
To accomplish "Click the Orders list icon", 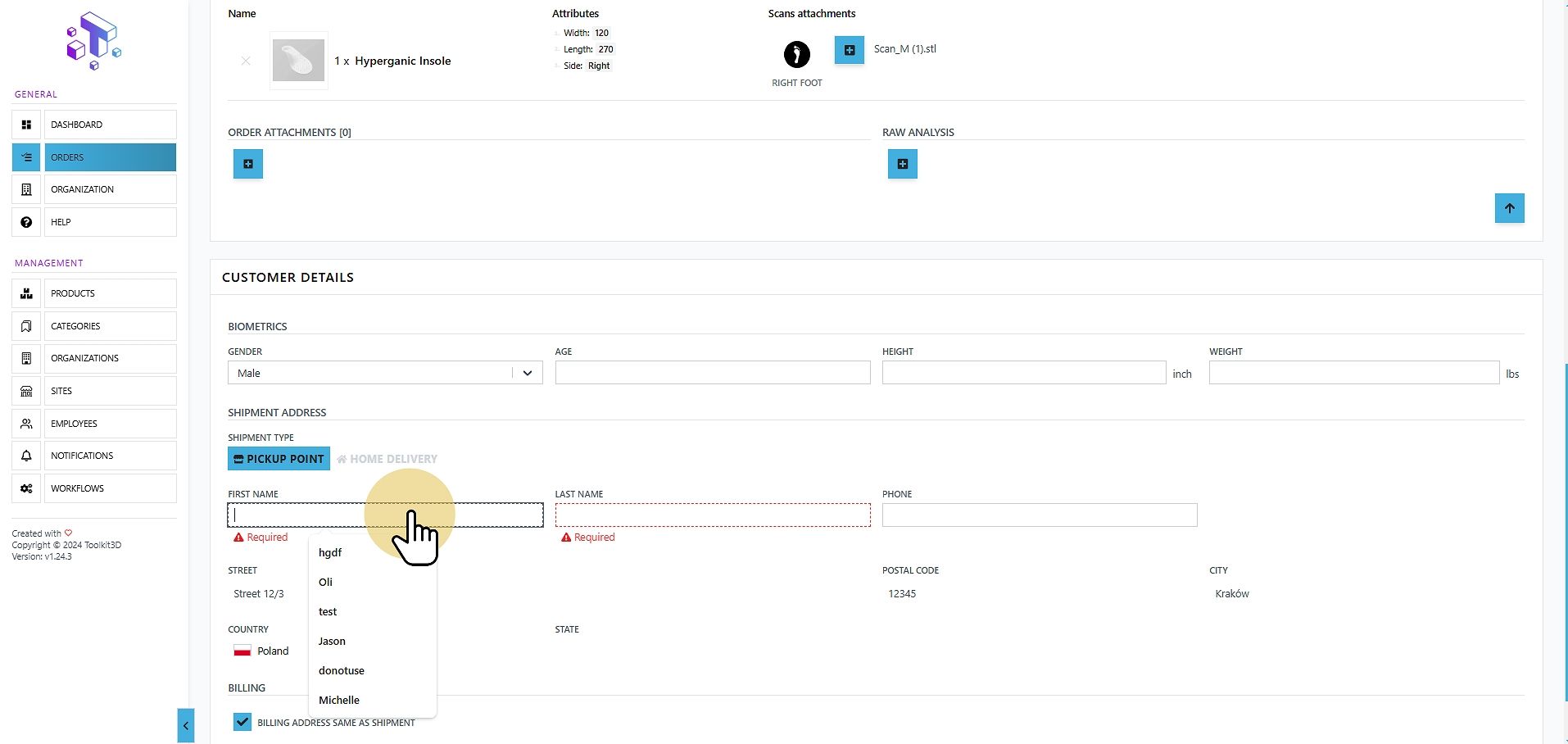I will pos(26,157).
